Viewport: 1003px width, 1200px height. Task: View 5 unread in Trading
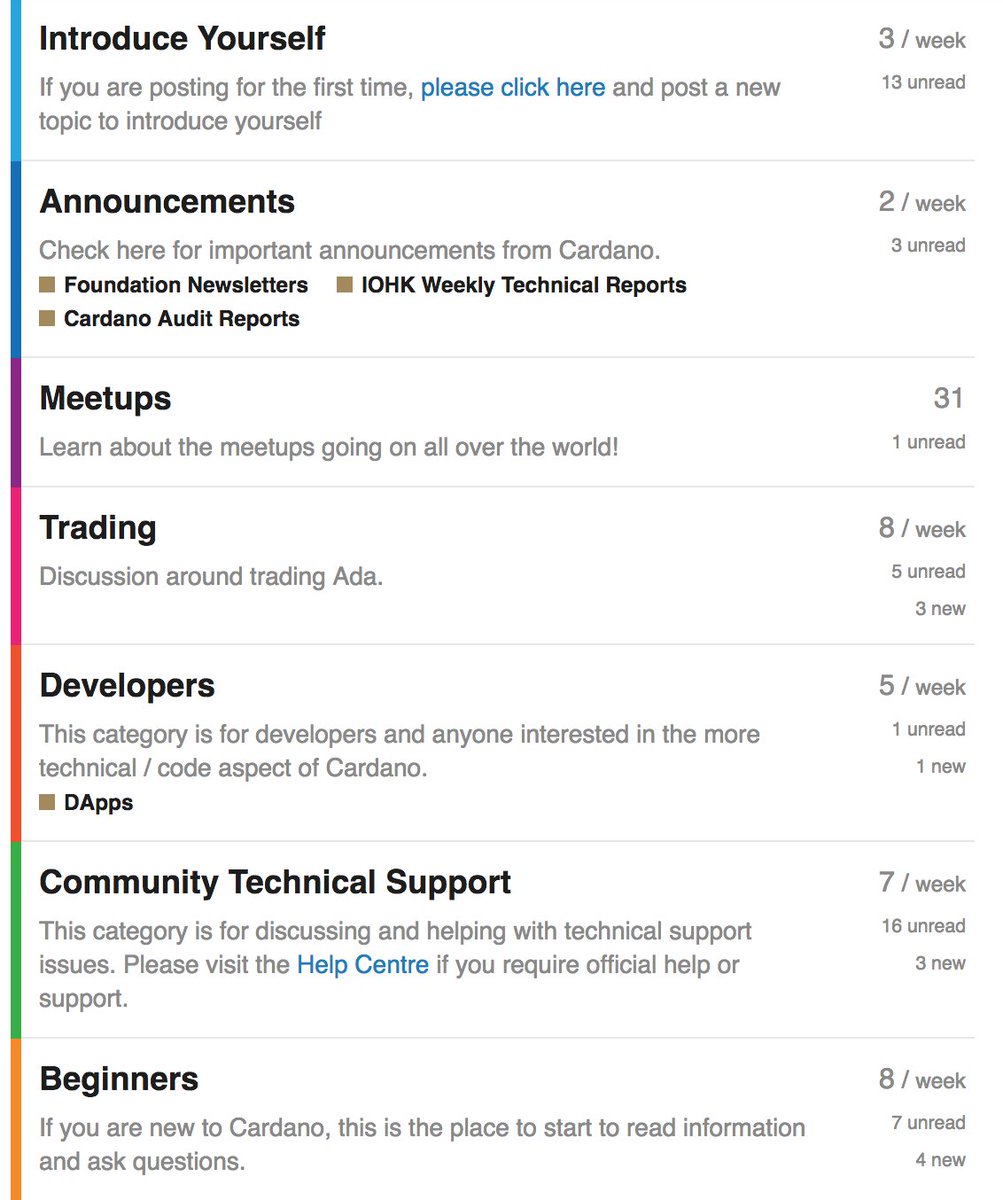(x=928, y=571)
